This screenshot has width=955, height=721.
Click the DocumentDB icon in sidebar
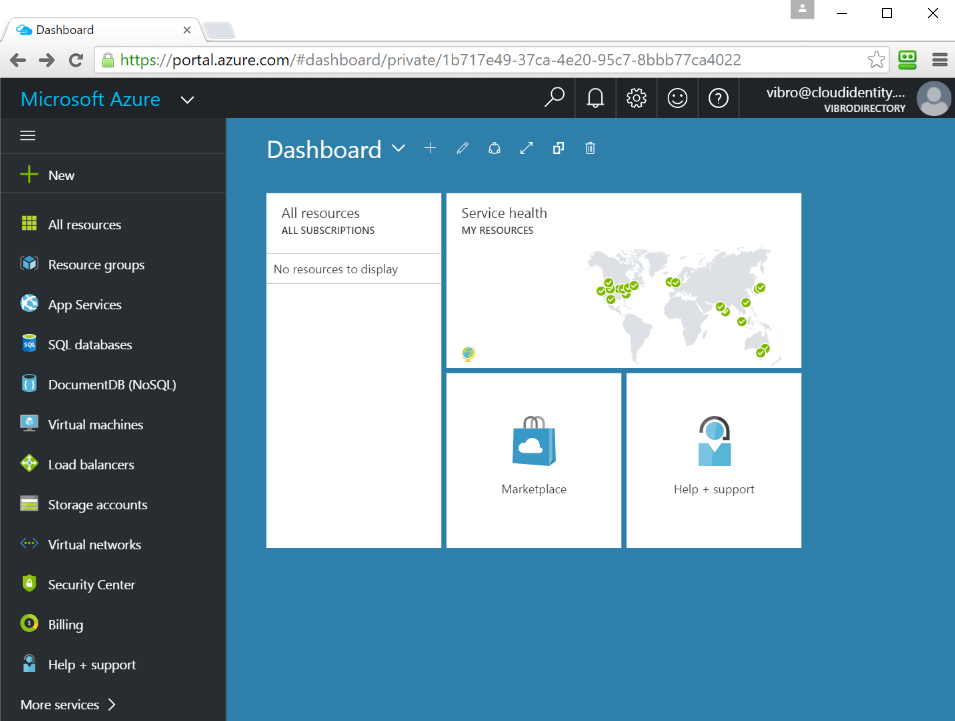(29, 383)
